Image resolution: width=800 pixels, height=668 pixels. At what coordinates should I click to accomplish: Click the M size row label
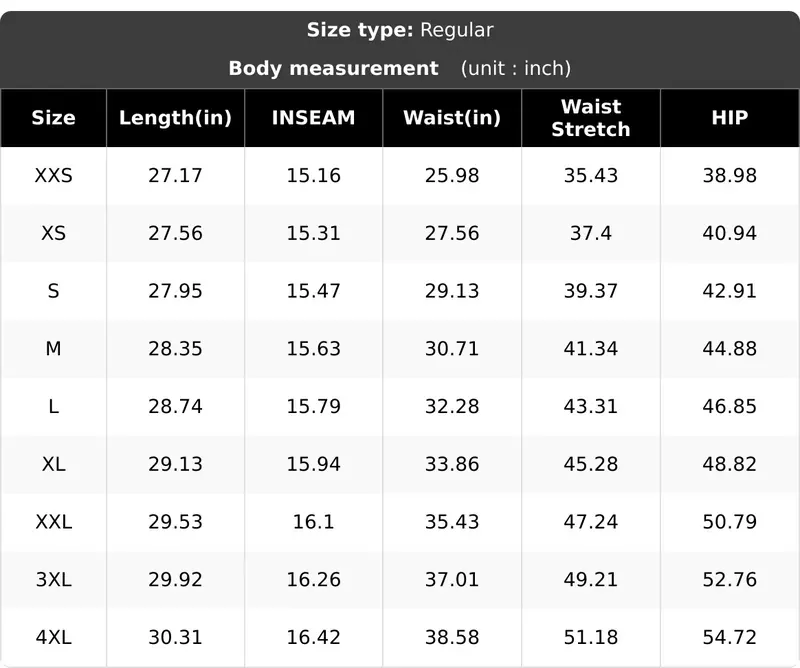[54, 349]
